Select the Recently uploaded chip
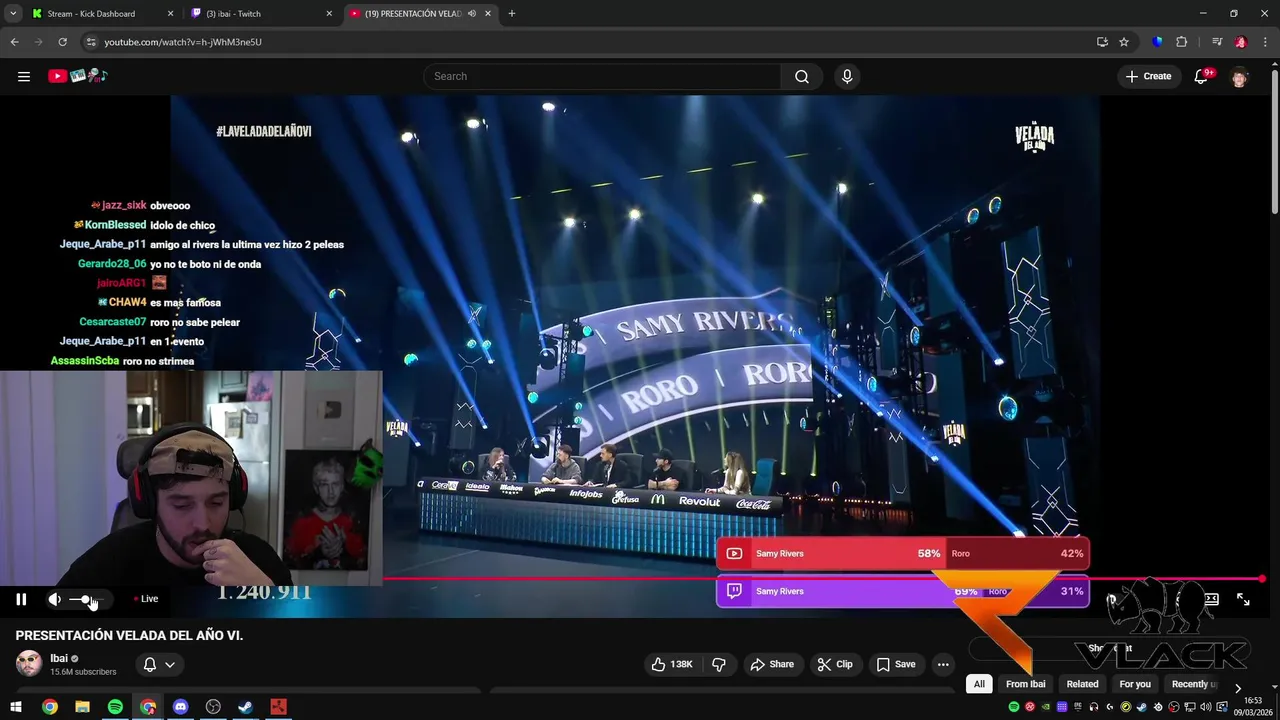1280x720 pixels. tap(1192, 684)
